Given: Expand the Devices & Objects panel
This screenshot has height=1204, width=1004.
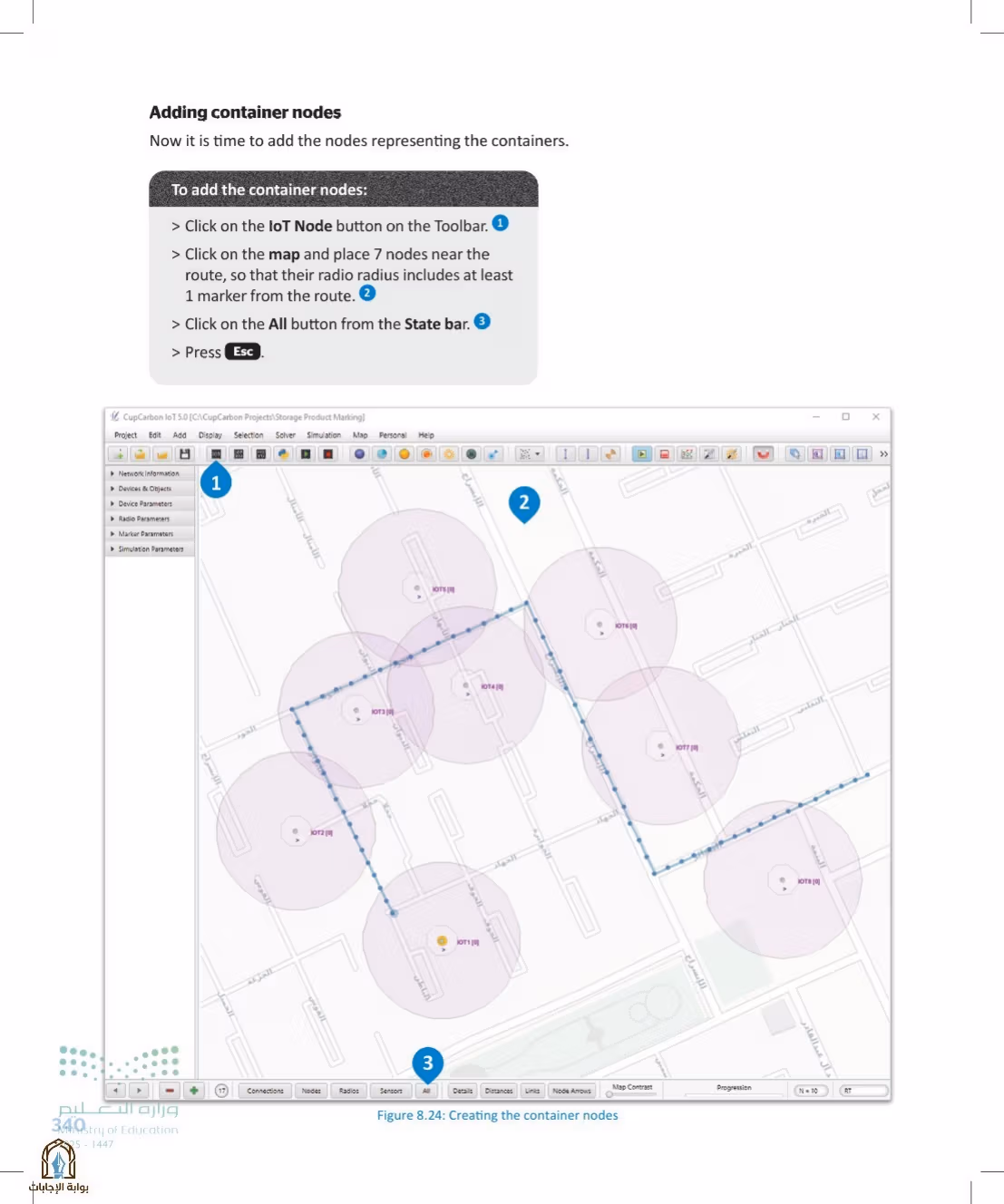Looking at the screenshot, I should tap(150, 489).
